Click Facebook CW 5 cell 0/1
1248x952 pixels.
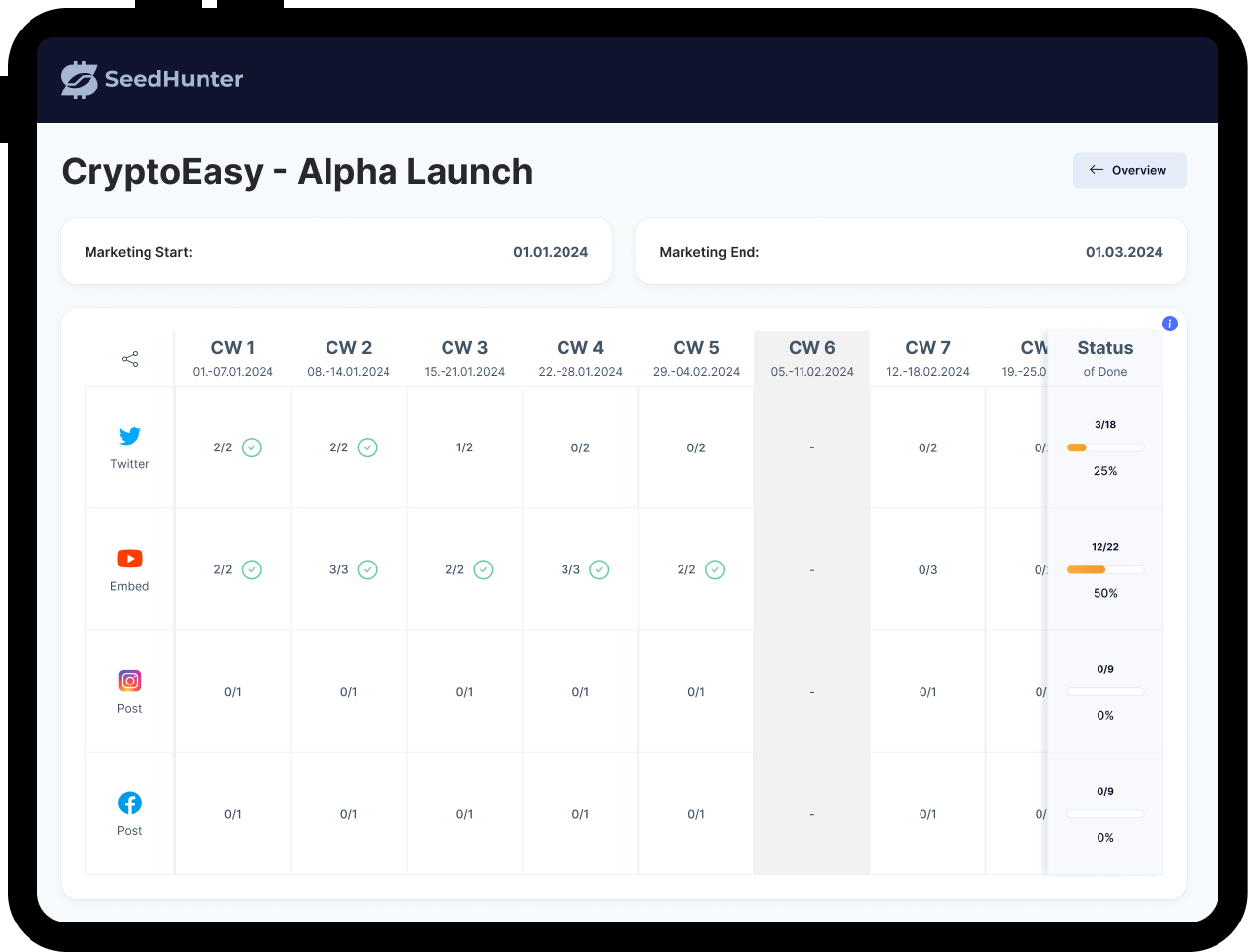pos(696,814)
